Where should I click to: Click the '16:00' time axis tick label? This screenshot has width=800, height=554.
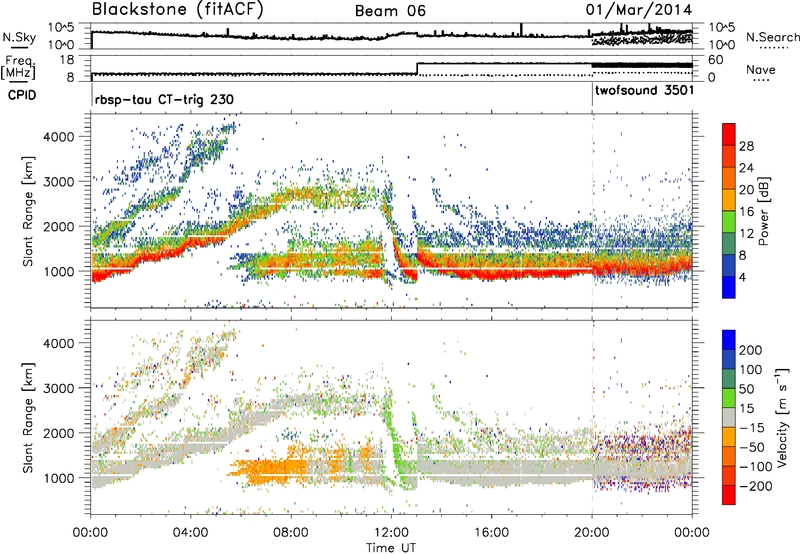point(491,533)
